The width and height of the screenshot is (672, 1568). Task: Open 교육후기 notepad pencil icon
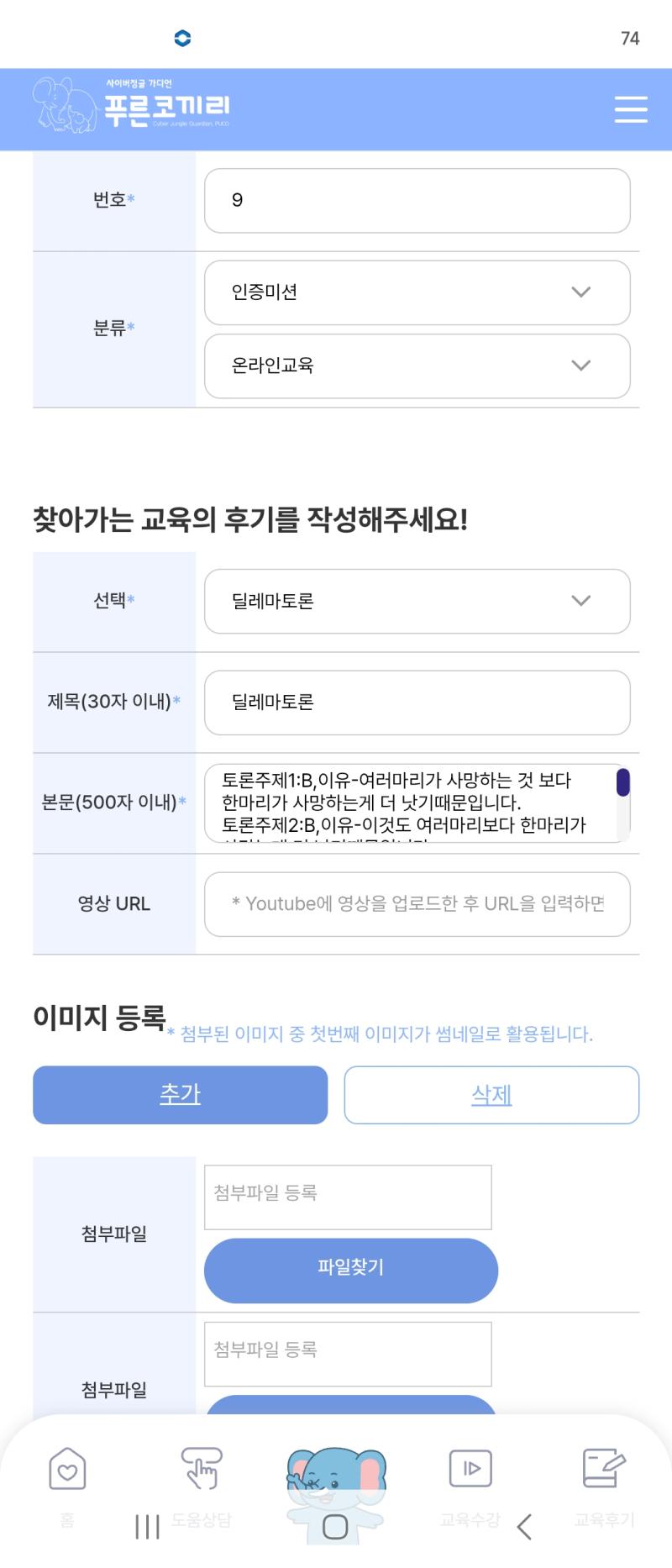(604, 1468)
